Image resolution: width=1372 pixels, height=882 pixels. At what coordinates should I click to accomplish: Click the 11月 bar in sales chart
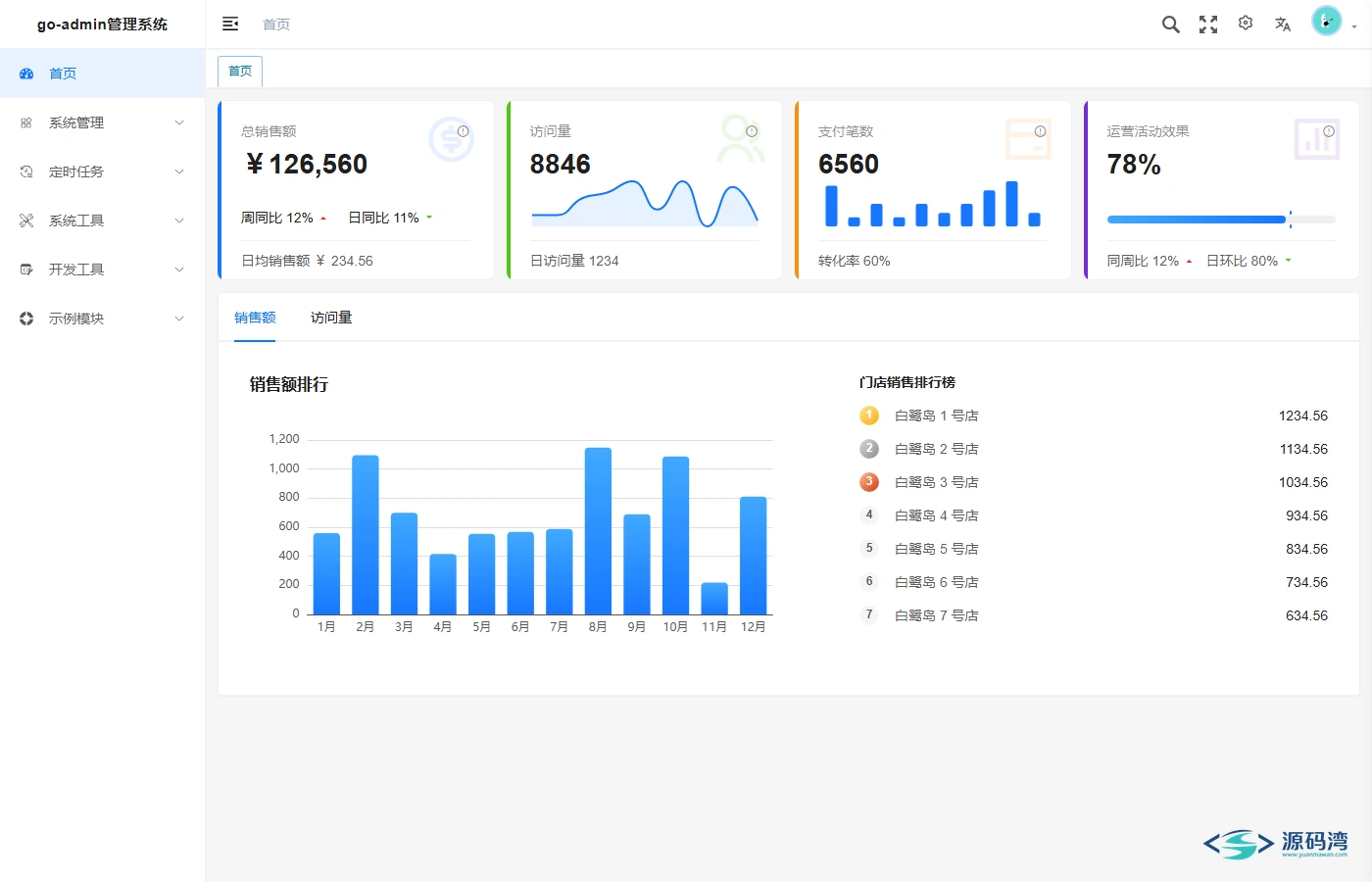coord(714,599)
